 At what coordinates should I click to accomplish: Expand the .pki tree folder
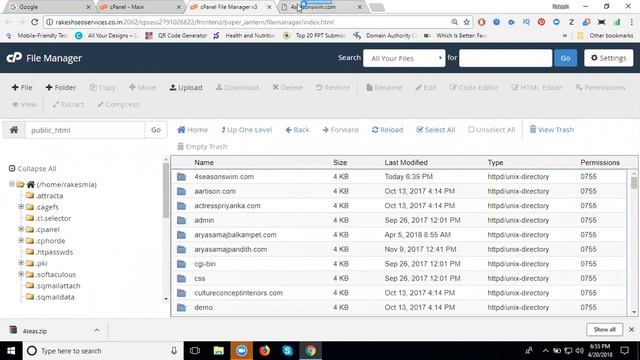21,263
